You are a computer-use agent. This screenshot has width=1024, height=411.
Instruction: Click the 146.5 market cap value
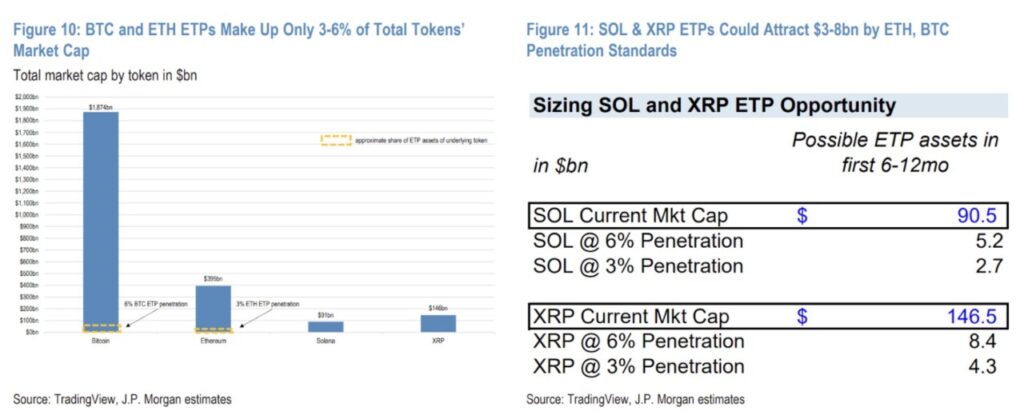pyautogui.click(x=969, y=317)
